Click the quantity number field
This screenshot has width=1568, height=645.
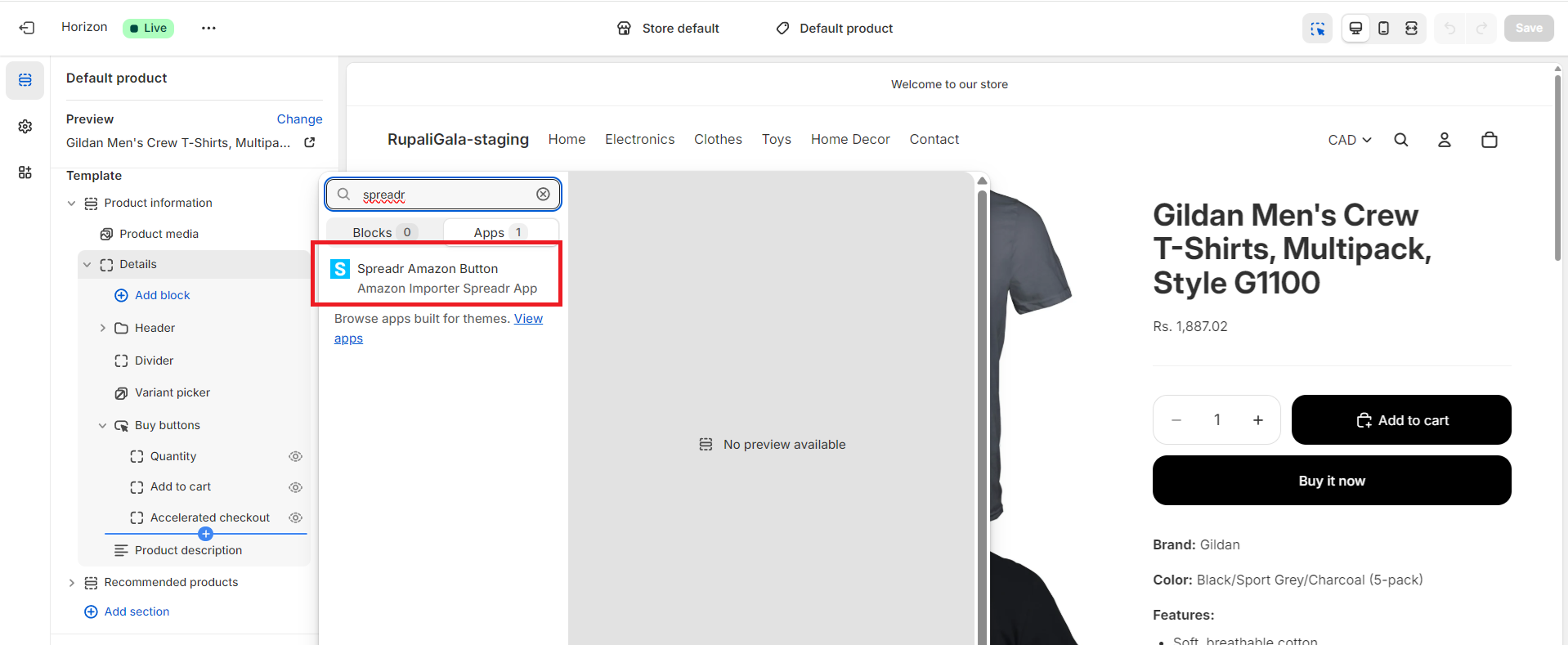1217,420
